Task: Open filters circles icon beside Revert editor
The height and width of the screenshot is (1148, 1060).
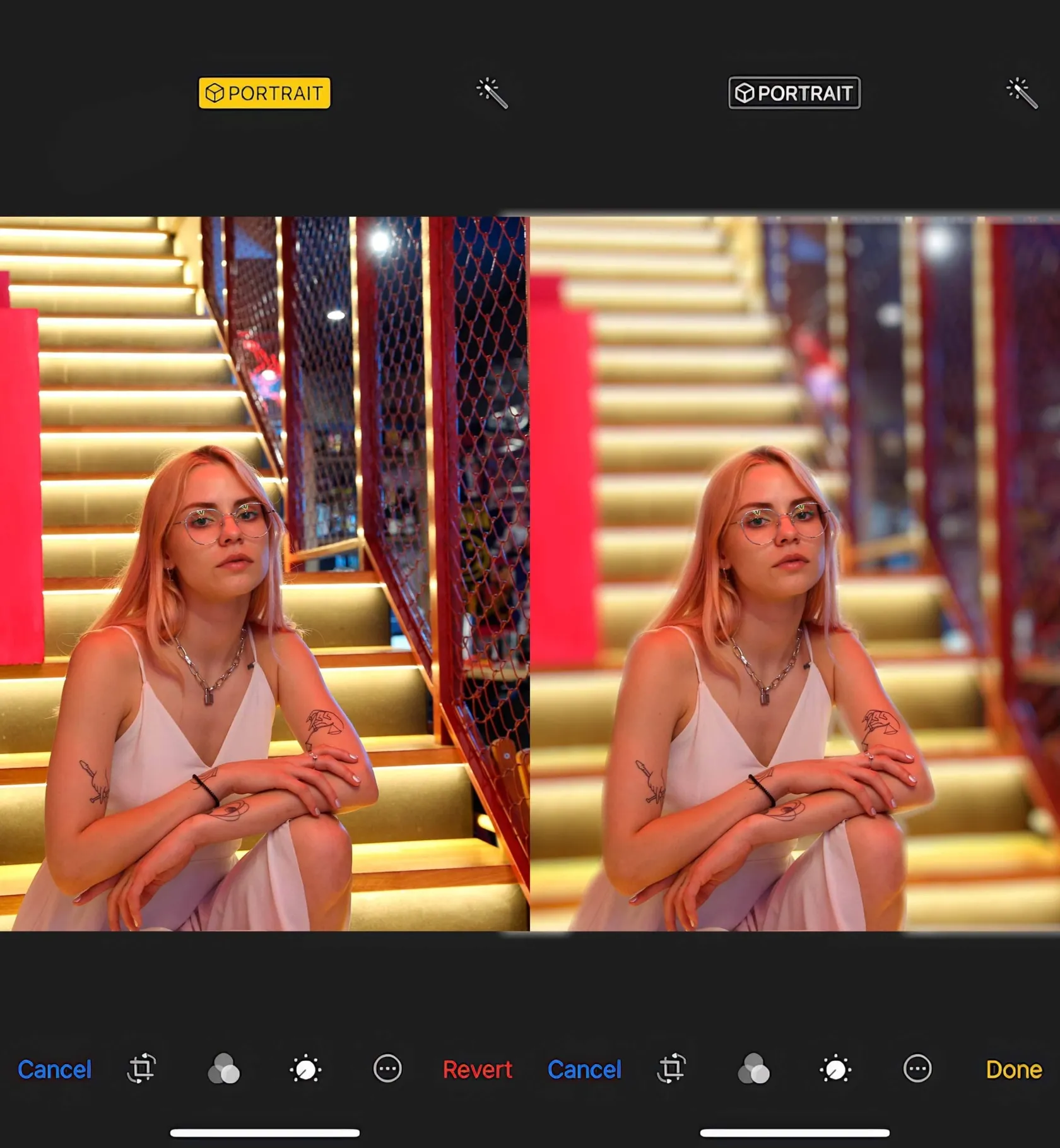Action: [x=224, y=1068]
